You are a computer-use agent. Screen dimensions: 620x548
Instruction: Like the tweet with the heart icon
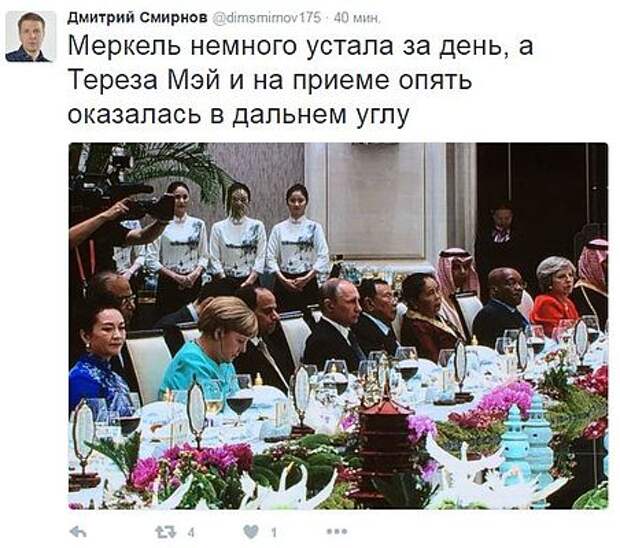(251, 533)
